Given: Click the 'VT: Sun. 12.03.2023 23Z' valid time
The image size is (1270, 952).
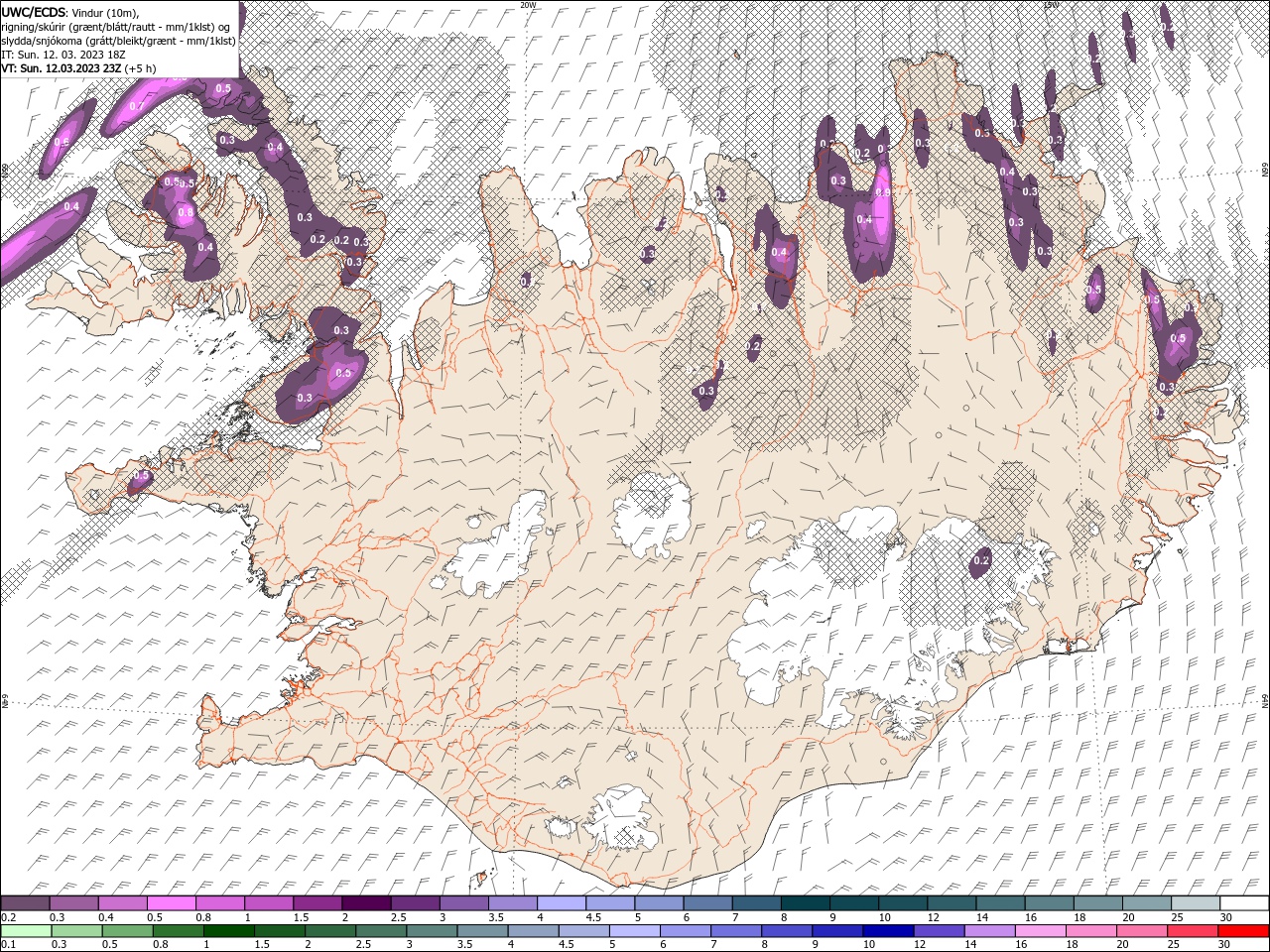Looking at the screenshot, I should pyautogui.click(x=61, y=68).
